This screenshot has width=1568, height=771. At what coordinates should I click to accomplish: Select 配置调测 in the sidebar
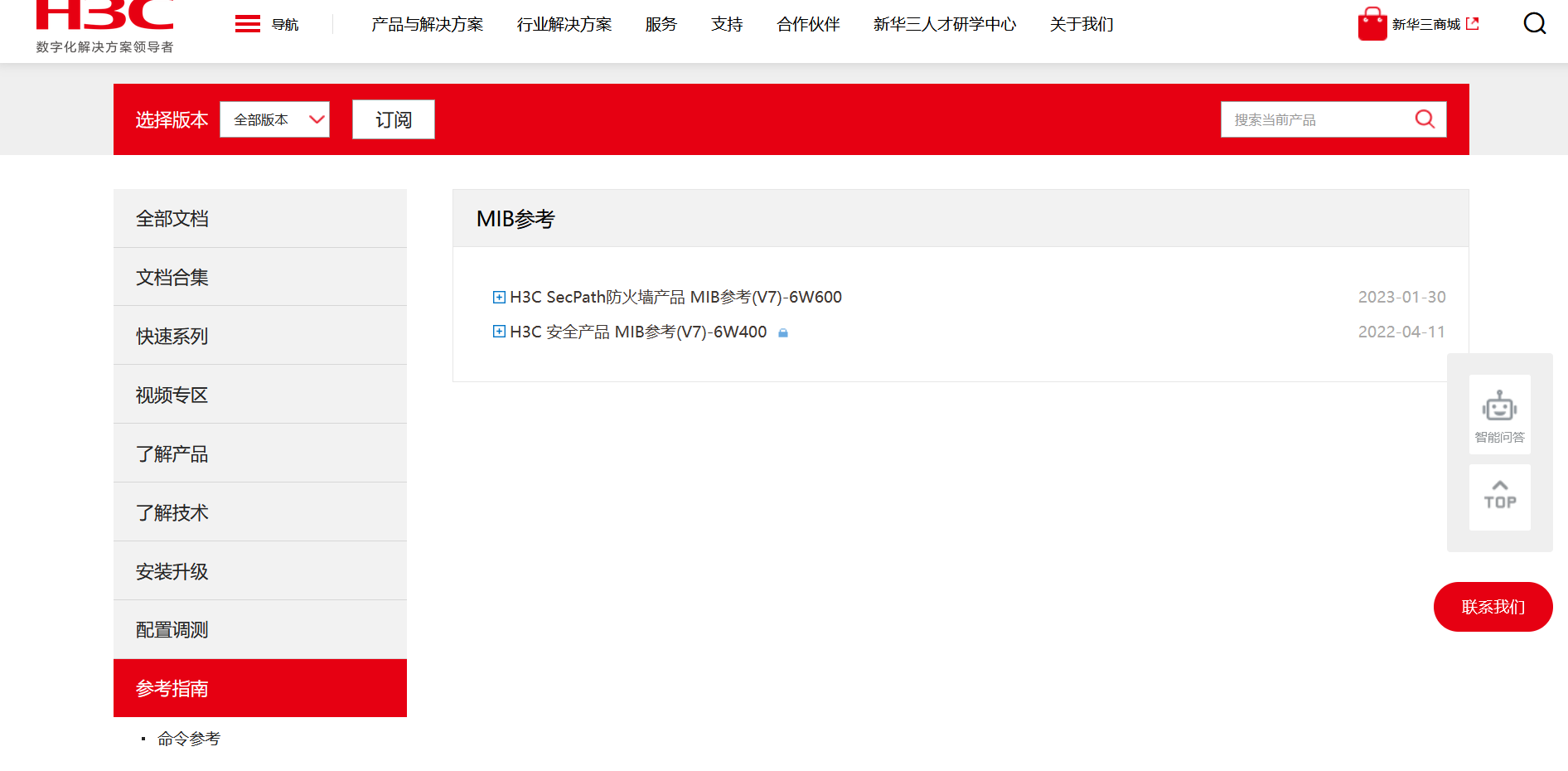click(x=260, y=630)
